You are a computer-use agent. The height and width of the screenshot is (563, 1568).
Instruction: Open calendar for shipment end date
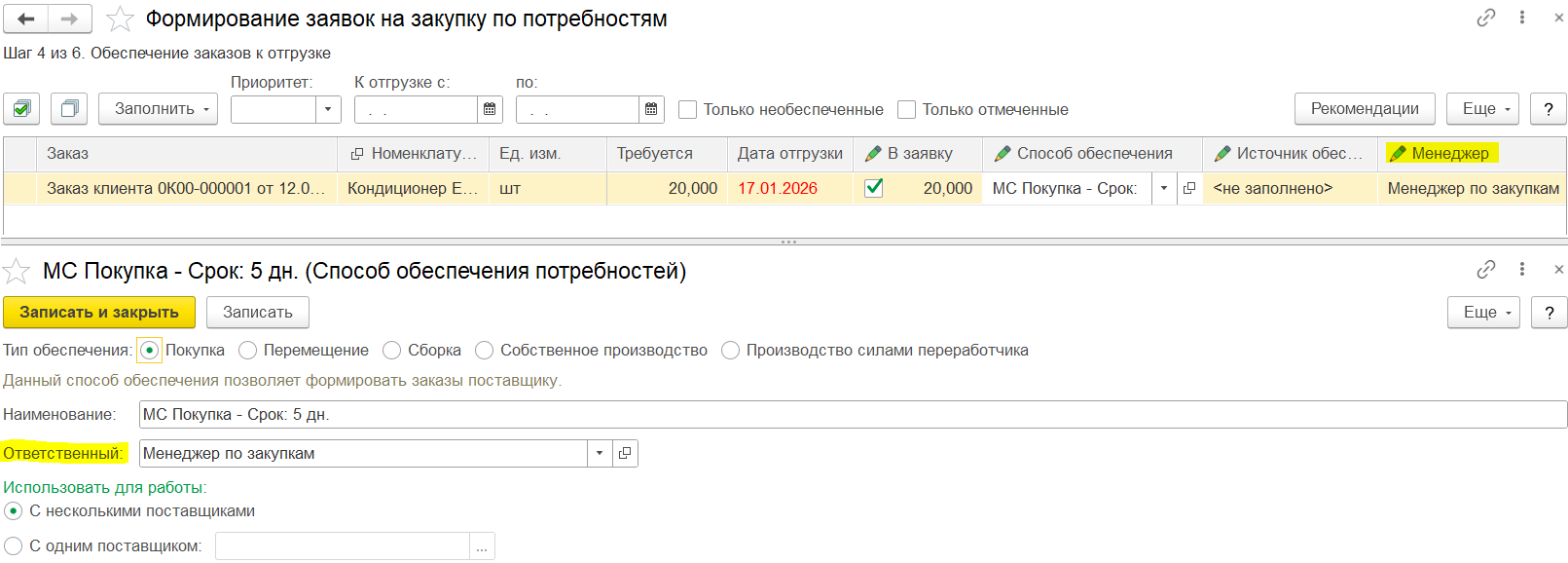click(x=651, y=109)
